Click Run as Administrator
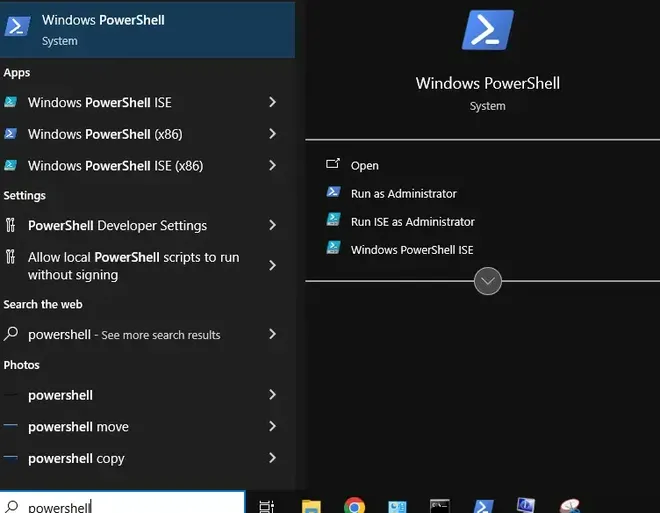Viewport: 660px width, 513px height. click(x=404, y=194)
